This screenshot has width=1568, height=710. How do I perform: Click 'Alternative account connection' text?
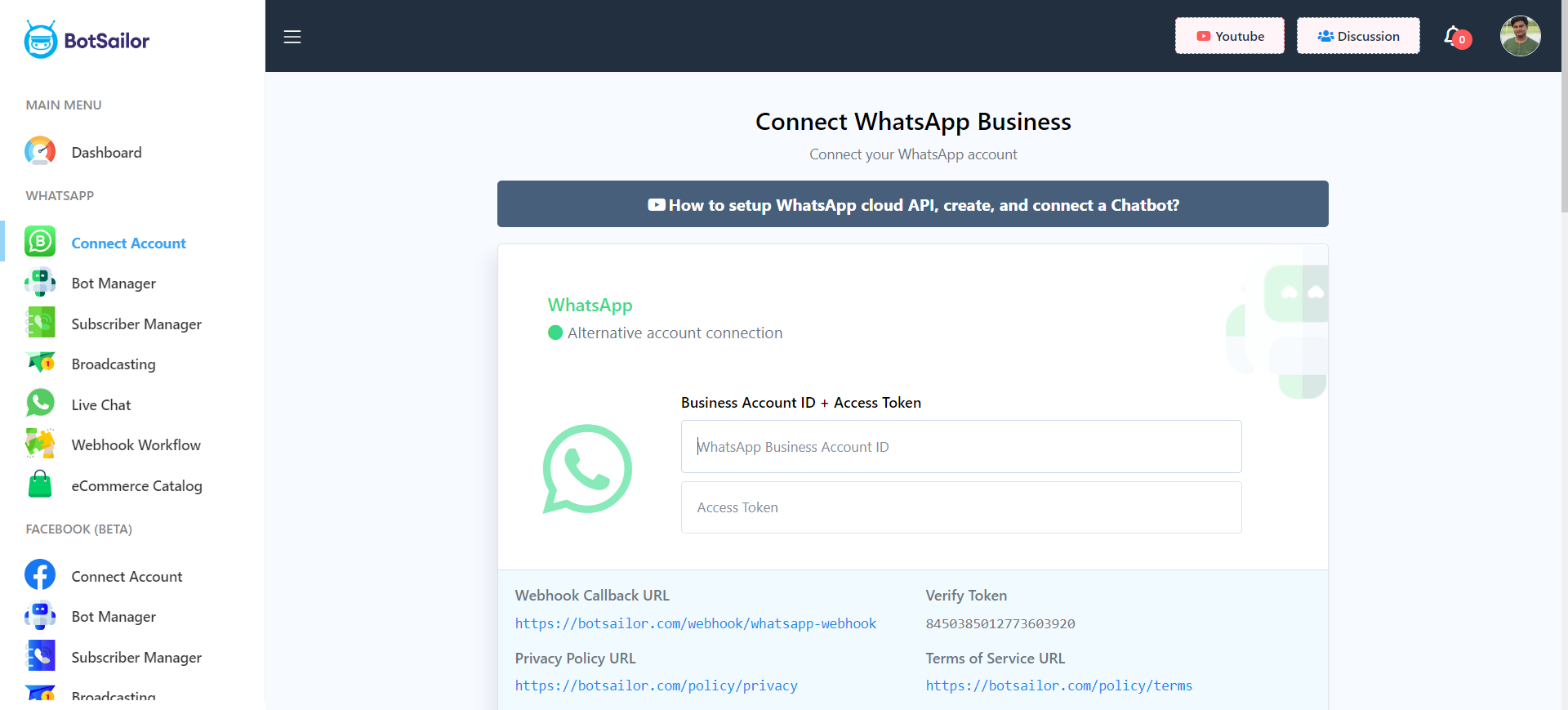click(x=675, y=333)
